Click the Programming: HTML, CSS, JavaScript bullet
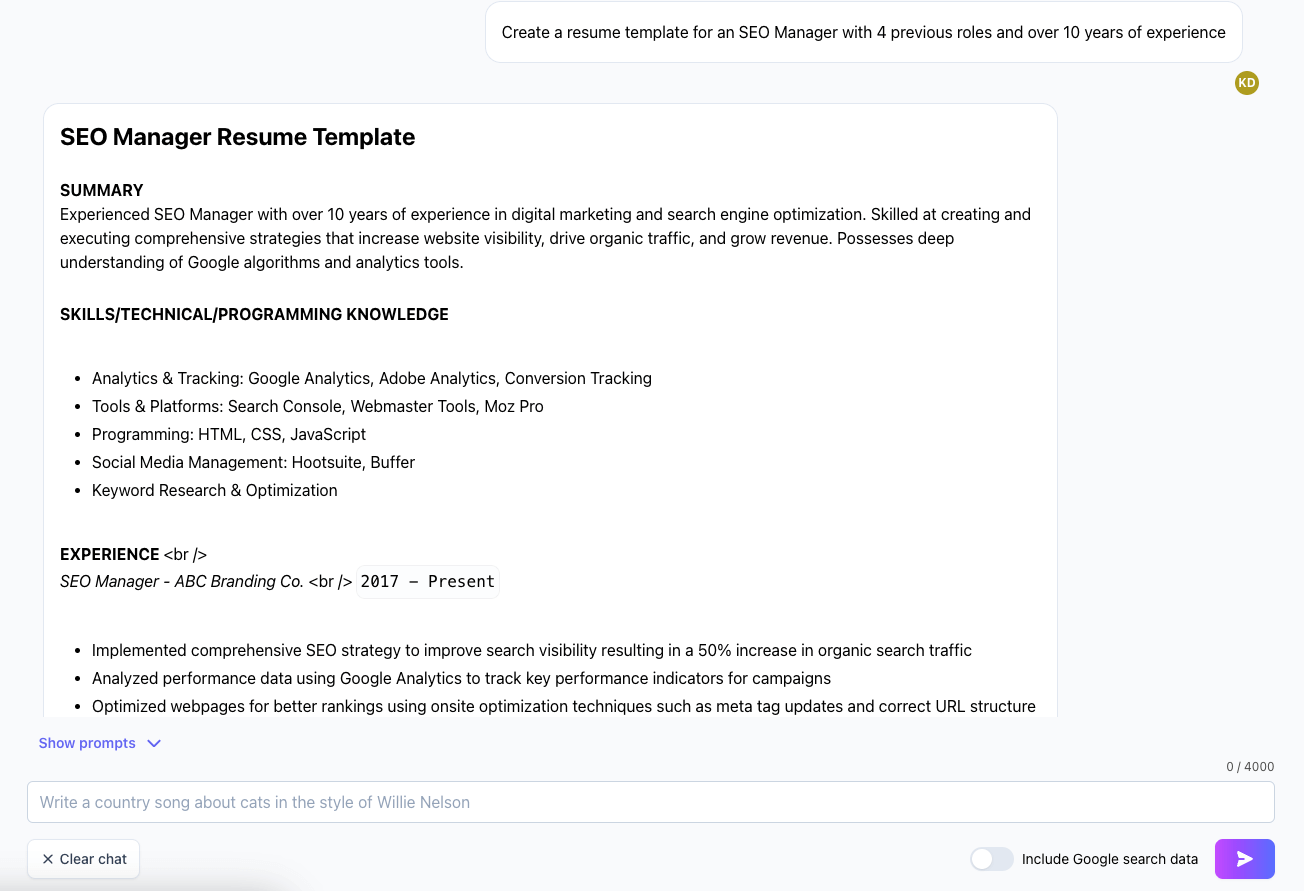 (228, 434)
